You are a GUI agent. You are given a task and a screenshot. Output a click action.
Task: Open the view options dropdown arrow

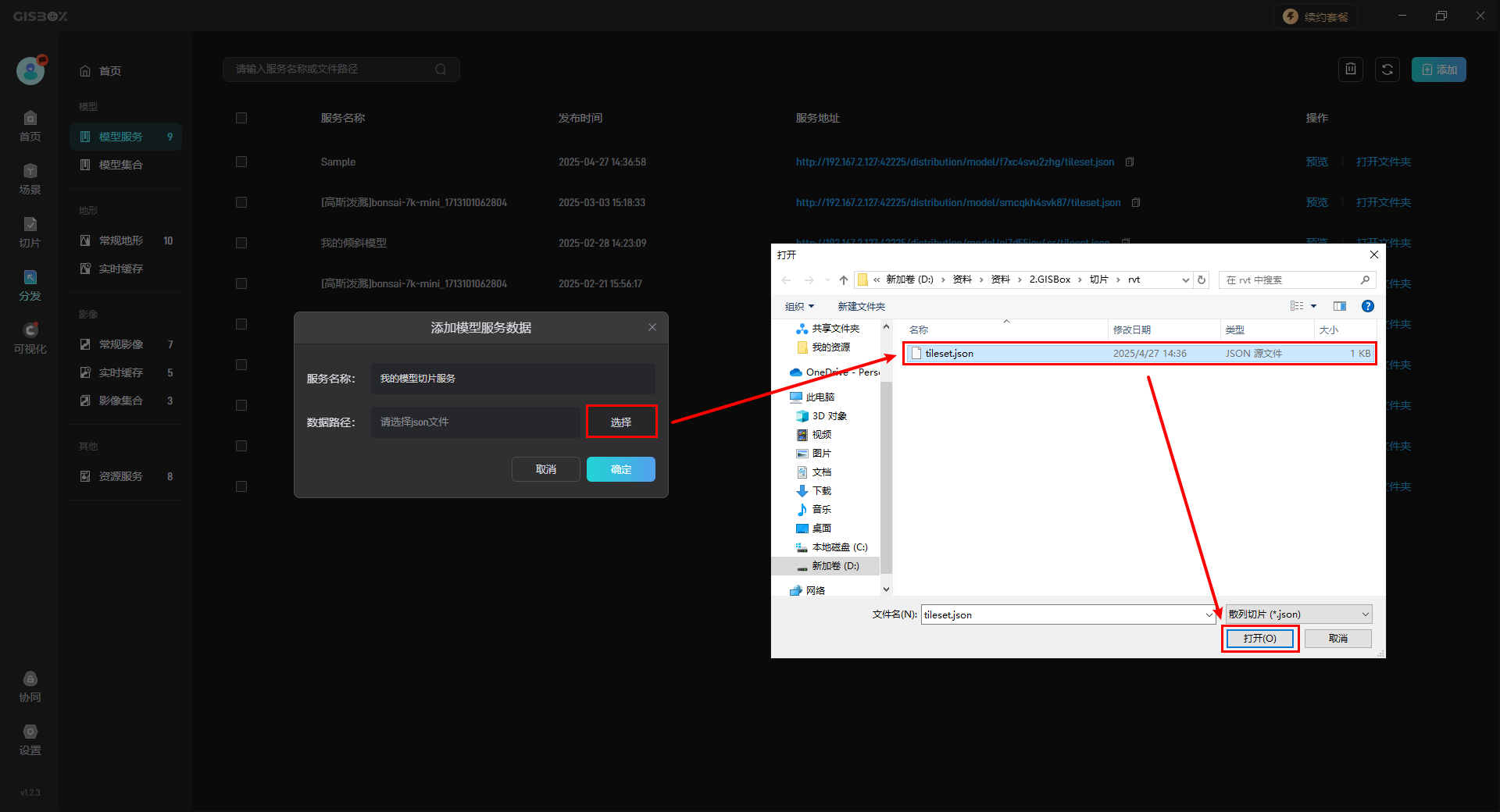coord(1313,306)
